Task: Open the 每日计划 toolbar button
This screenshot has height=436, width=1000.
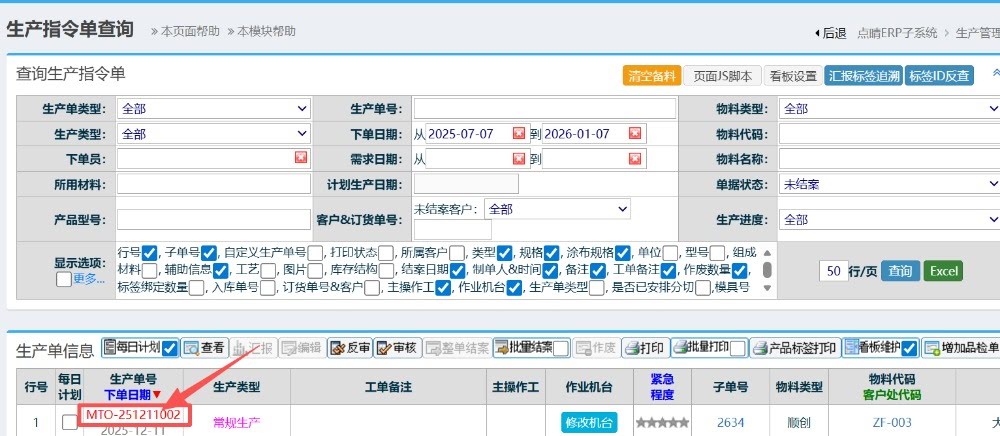Action: pos(131,348)
